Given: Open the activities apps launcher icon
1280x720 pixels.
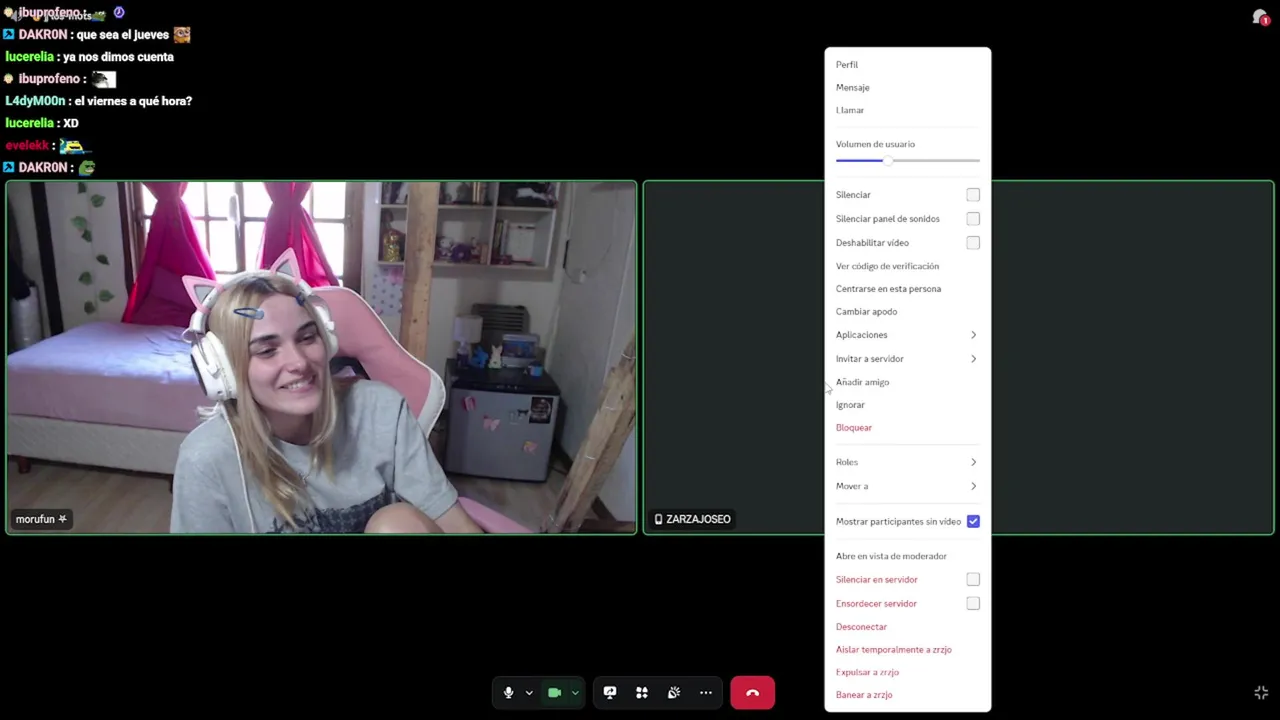Looking at the screenshot, I should (642, 693).
